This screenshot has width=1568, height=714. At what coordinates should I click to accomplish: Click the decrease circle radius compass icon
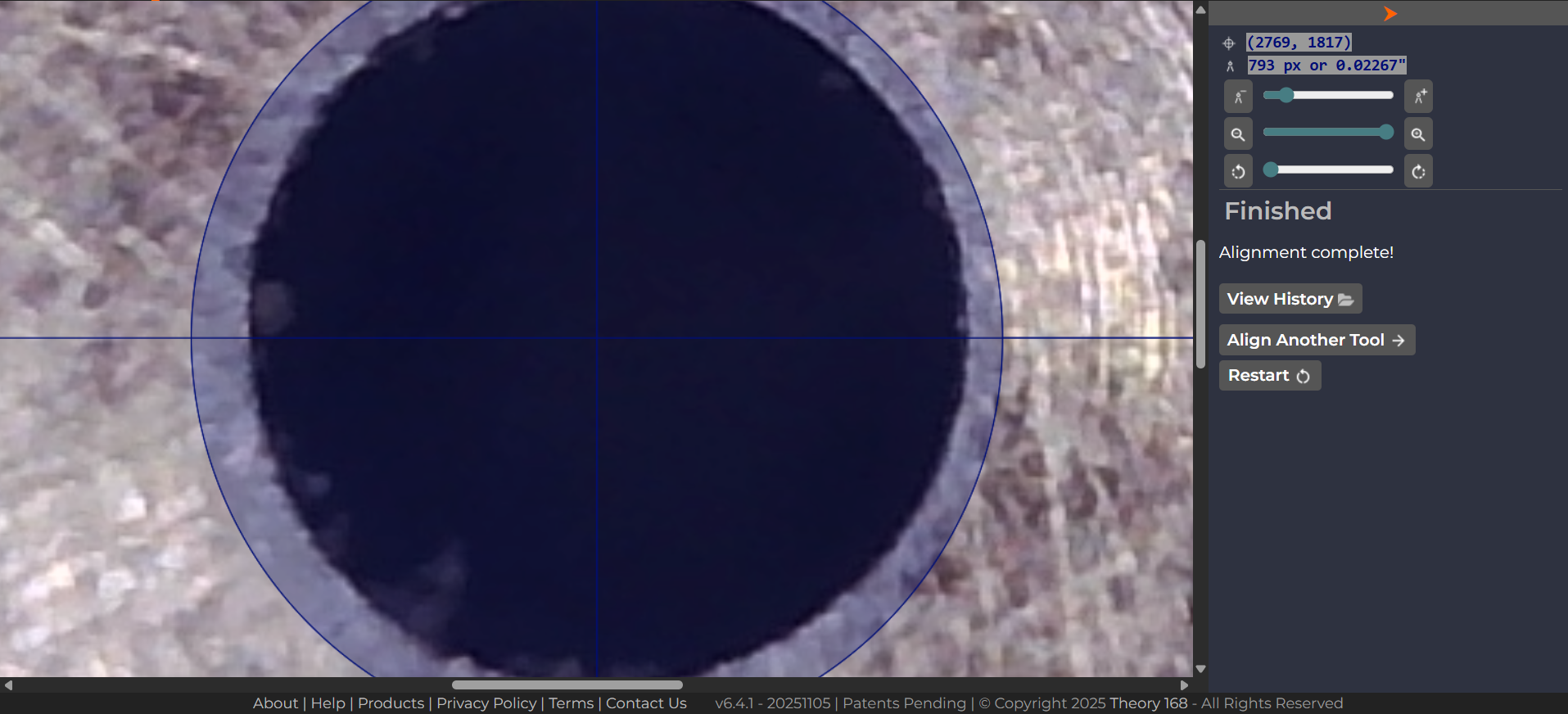pos(1238,97)
